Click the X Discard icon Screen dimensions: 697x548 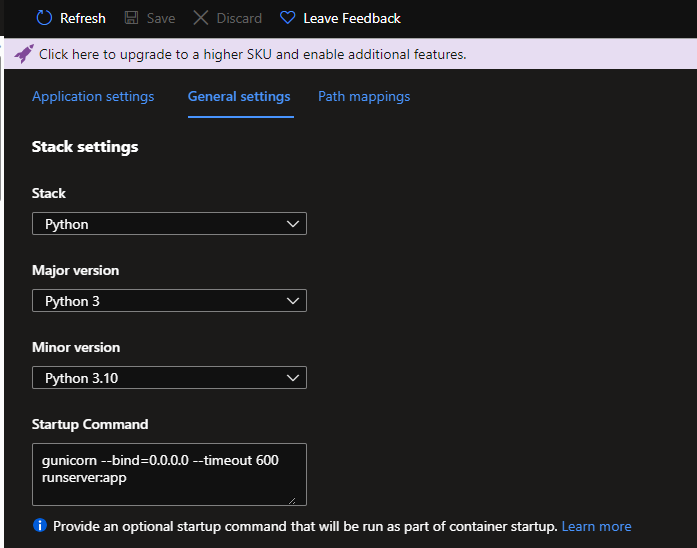pos(200,18)
